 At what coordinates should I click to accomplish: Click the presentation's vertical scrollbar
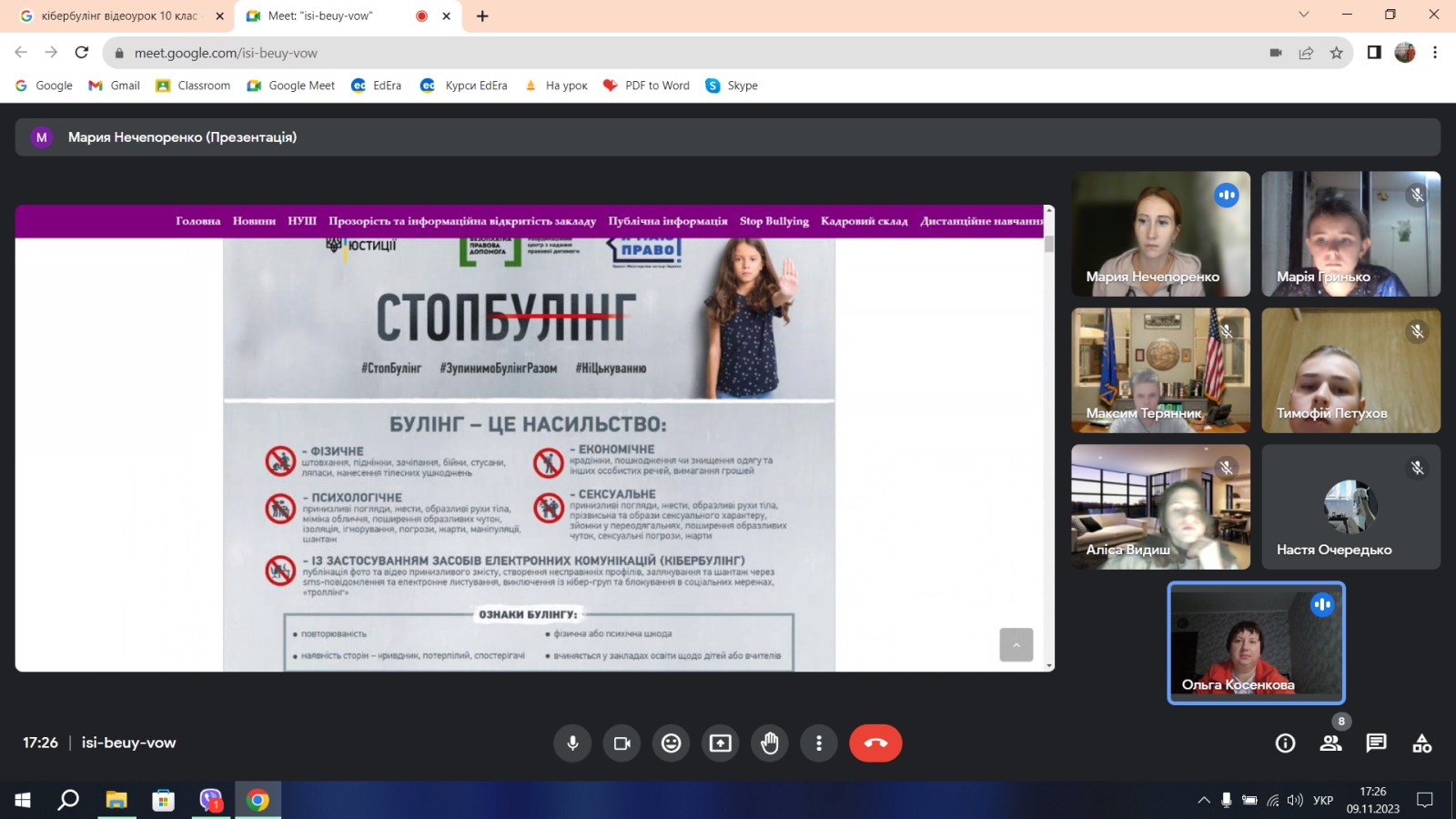pyautogui.click(x=1049, y=437)
